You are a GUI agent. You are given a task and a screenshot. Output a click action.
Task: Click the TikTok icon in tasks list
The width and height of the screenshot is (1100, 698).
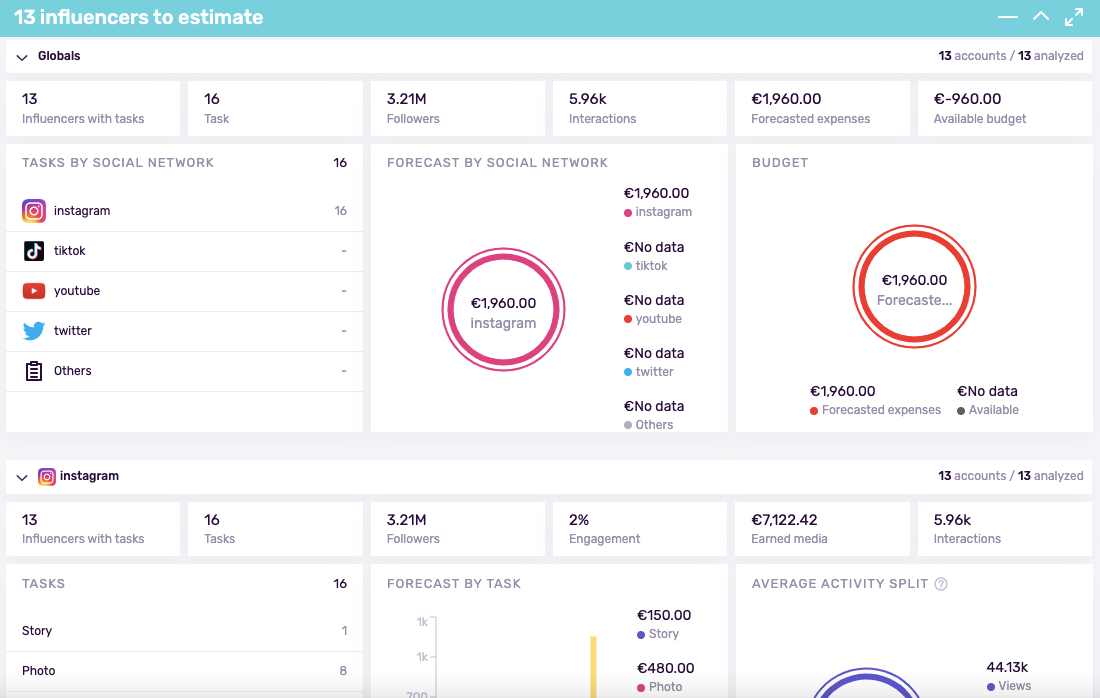[34, 251]
